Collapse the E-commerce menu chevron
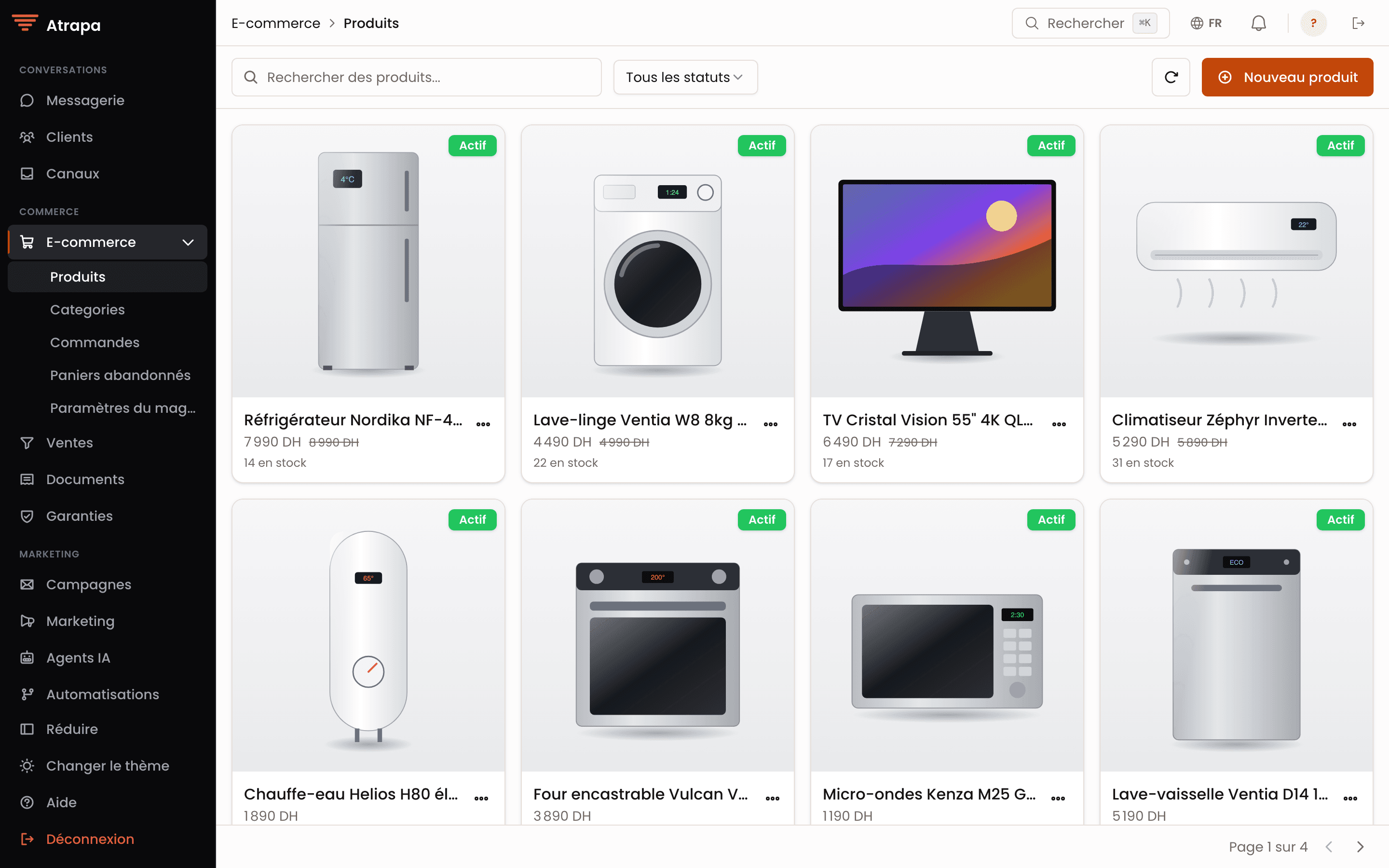1389x868 pixels. [x=188, y=242]
